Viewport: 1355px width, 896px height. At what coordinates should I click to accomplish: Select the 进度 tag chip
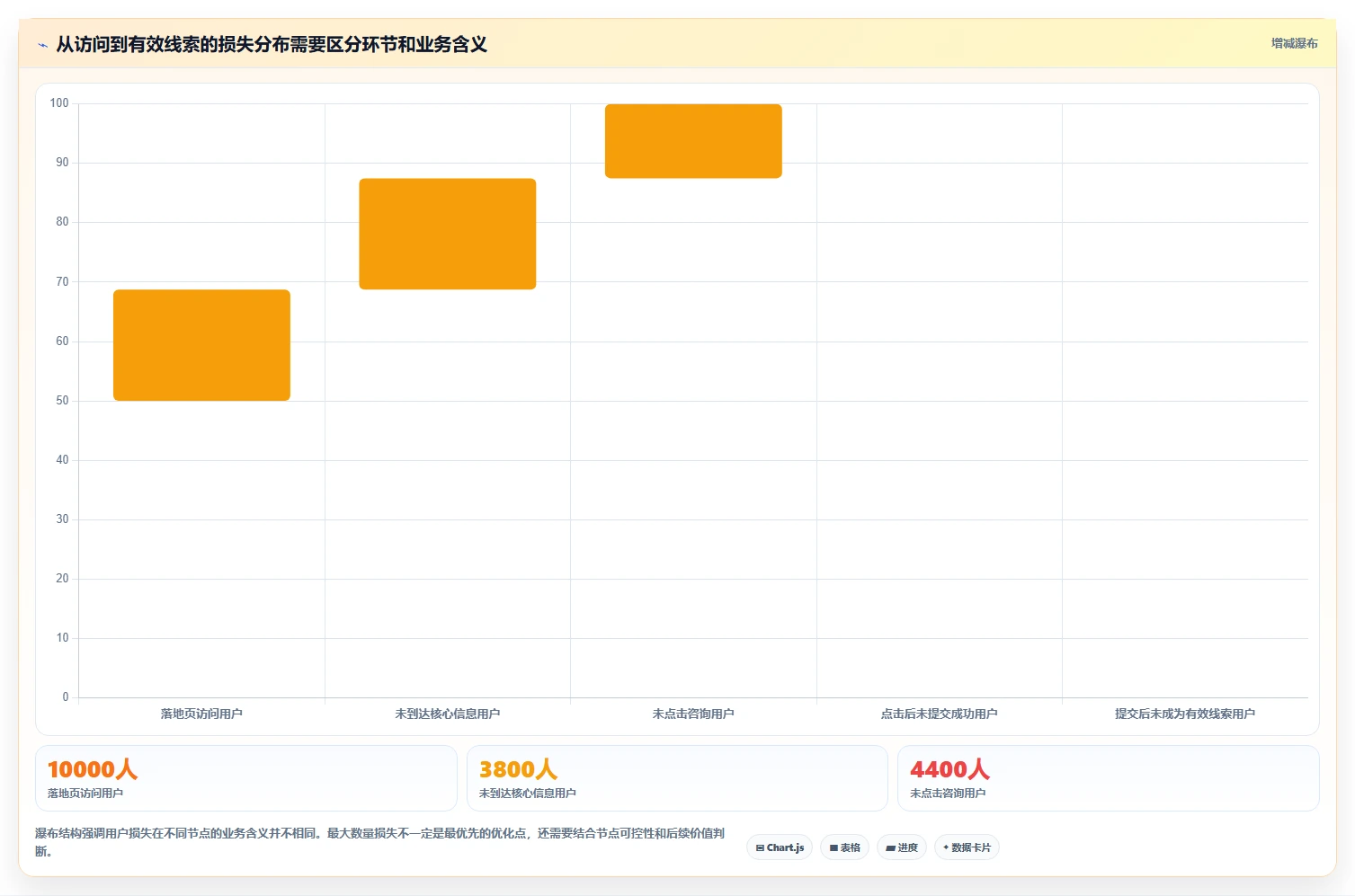tap(902, 847)
